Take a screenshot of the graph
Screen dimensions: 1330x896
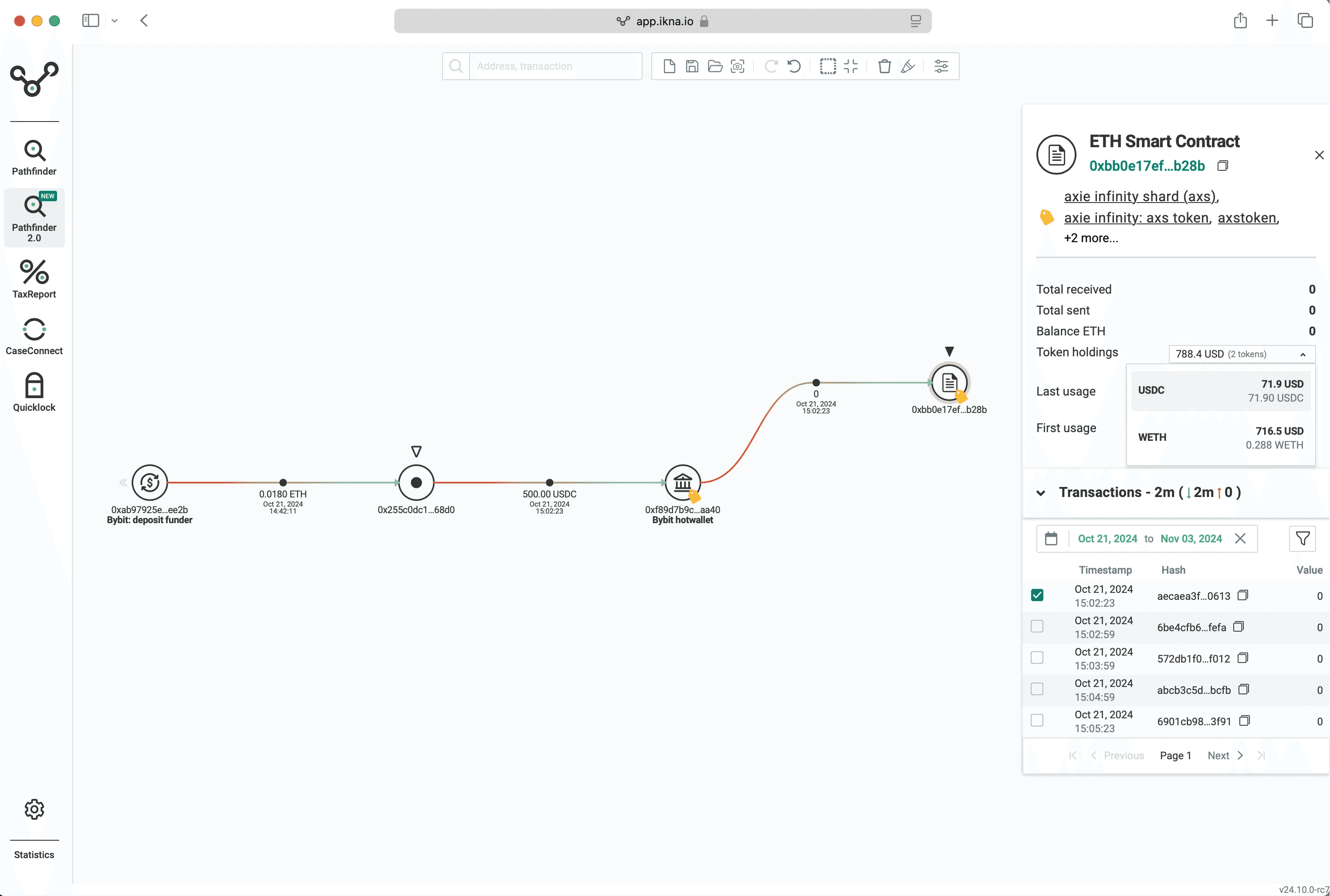(x=737, y=66)
